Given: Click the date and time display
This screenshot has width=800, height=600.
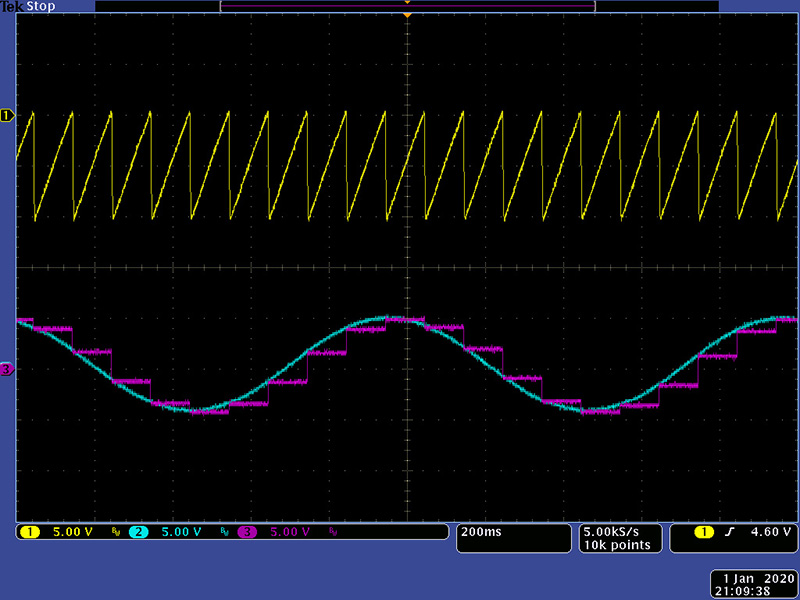Looking at the screenshot, I should [x=754, y=584].
